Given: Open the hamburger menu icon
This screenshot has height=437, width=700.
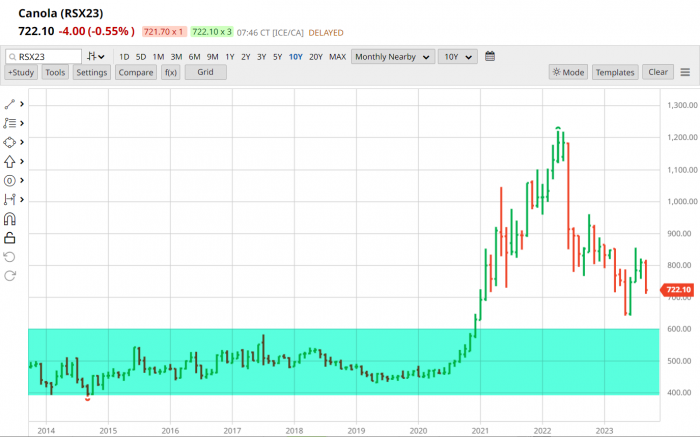Looking at the screenshot, I should (x=685, y=72).
